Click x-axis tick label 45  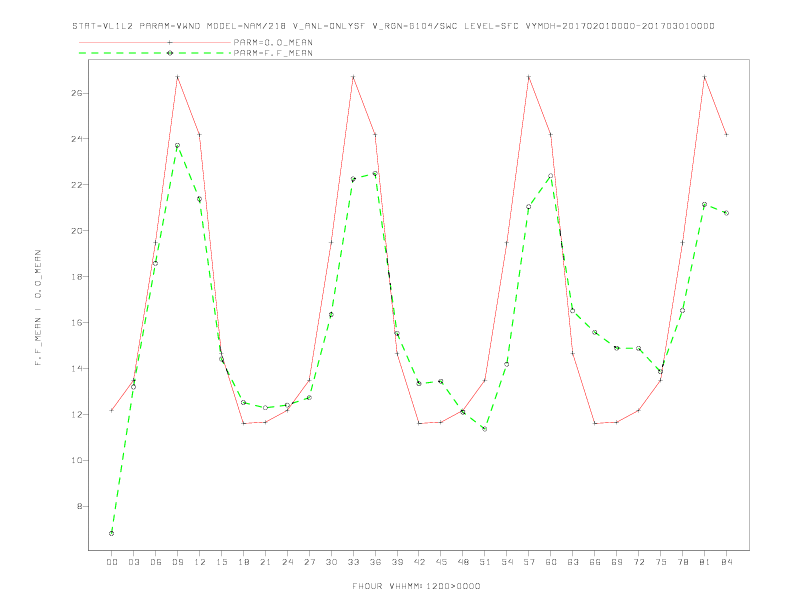[x=441, y=562]
